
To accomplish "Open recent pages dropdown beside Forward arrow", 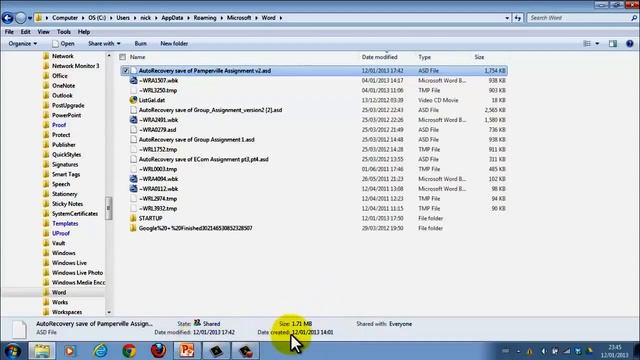I will point(30,18).
